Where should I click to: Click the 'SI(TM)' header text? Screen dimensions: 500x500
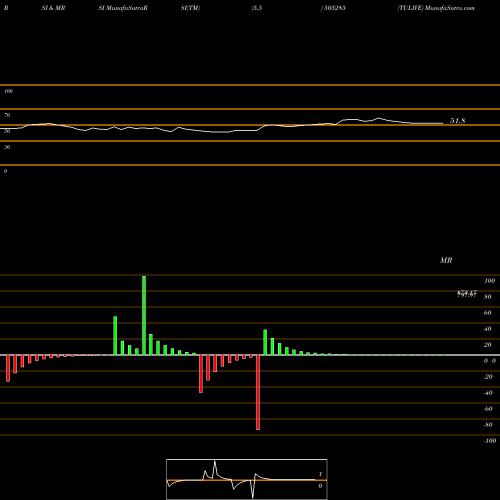click(190, 8)
